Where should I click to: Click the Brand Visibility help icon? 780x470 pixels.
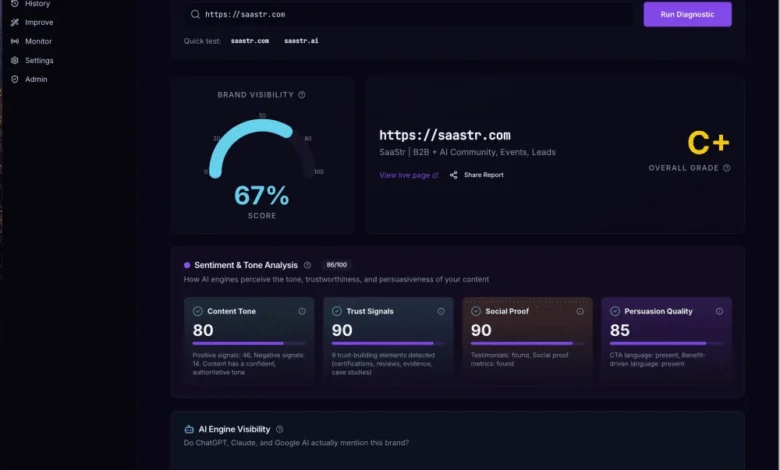(x=302, y=95)
